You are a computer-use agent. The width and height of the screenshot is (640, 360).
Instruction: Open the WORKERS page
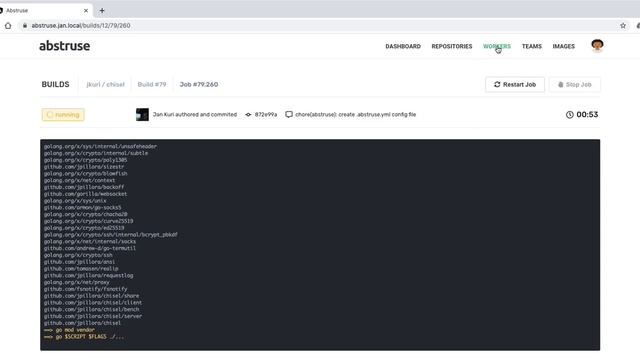click(497, 47)
